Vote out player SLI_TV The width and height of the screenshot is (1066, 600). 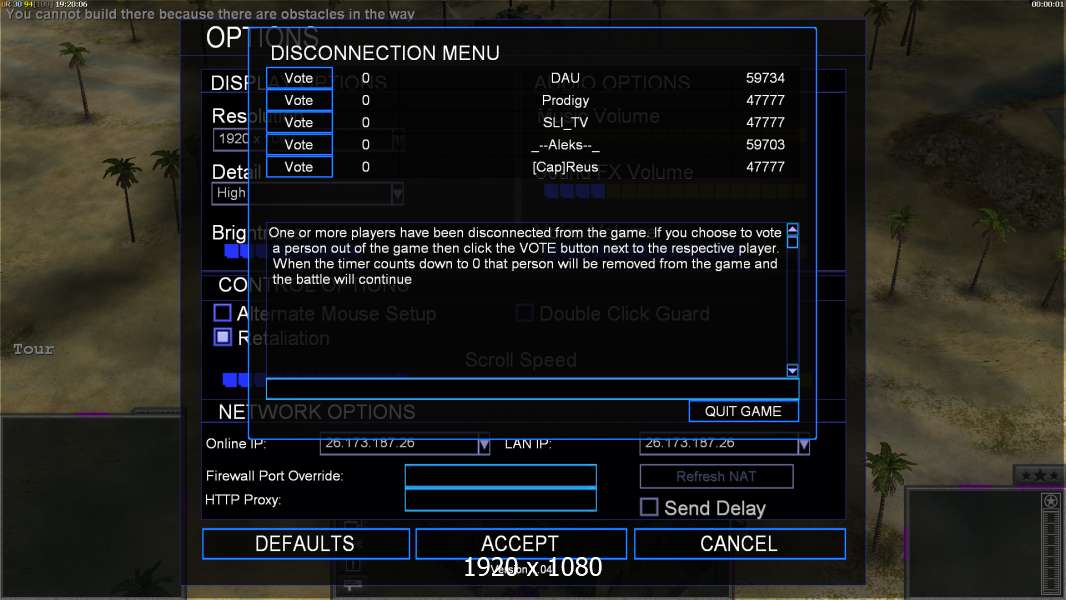pyautogui.click(x=299, y=123)
